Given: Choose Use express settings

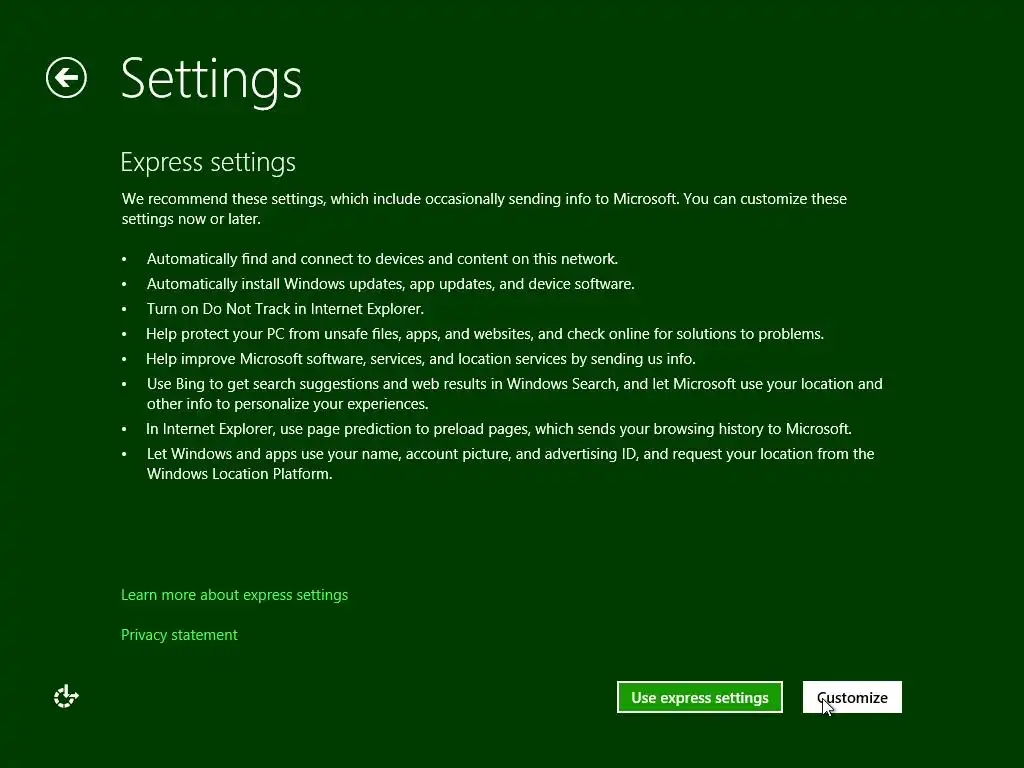Looking at the screenshot, I should (x=699, y=697).
